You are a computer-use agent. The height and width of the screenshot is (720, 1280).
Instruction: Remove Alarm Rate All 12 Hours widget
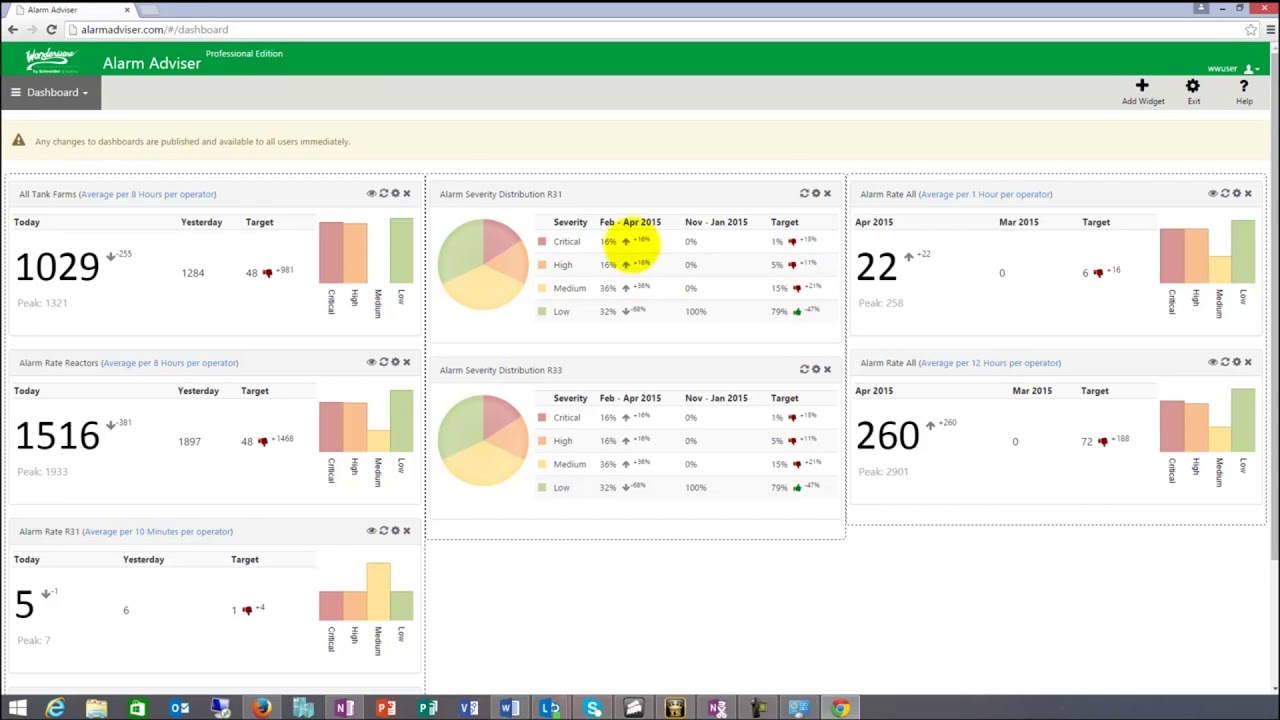coord(1248,362)
